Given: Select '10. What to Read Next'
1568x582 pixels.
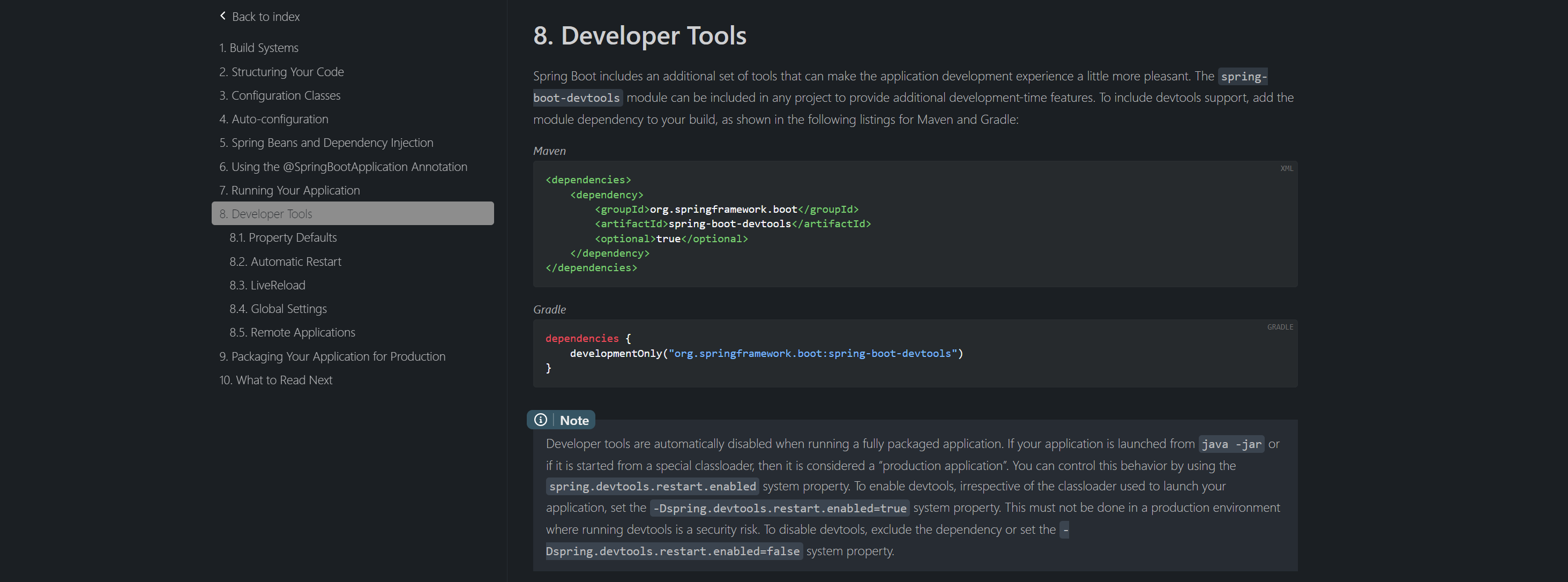Looking at the screenshot, I should point(275,380).
